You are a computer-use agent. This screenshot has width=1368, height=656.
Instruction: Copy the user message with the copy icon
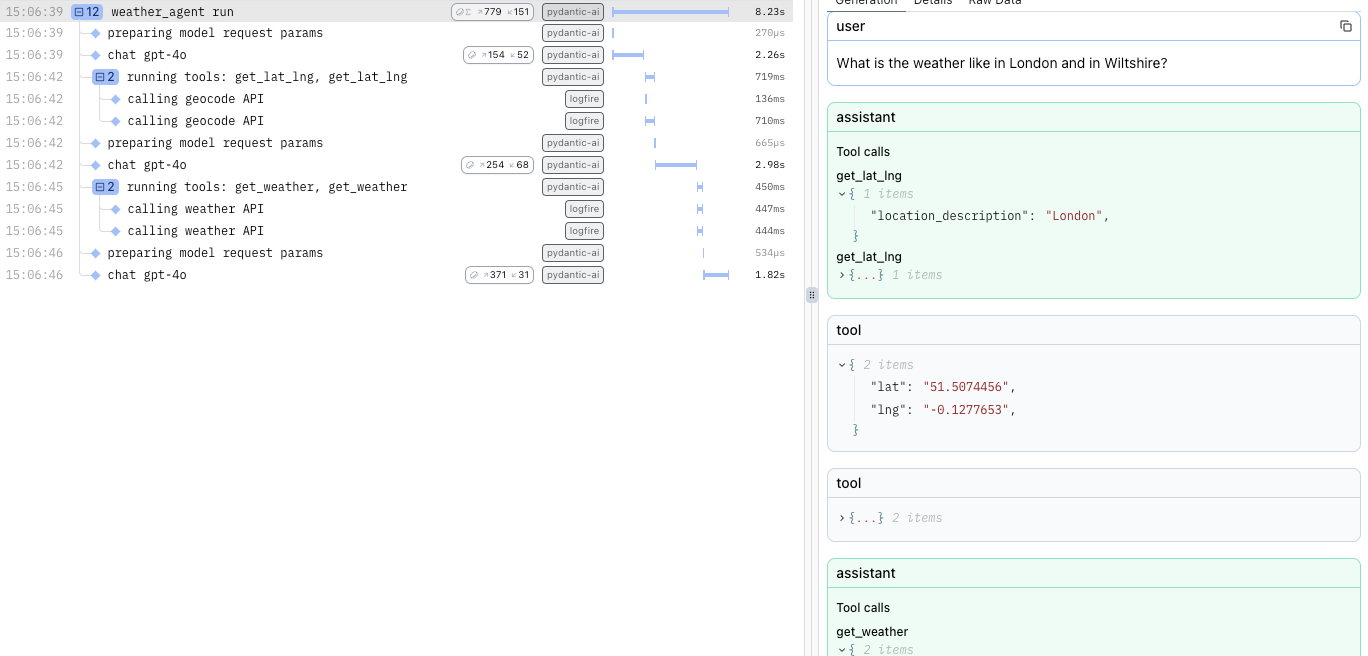(1345, 26)
